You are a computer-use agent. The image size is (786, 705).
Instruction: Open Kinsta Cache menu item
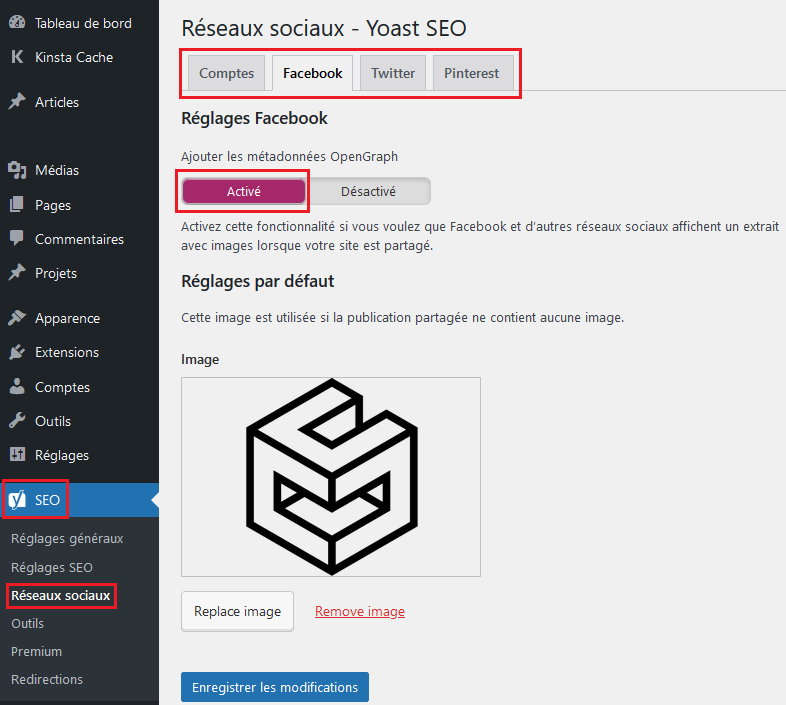74,57
